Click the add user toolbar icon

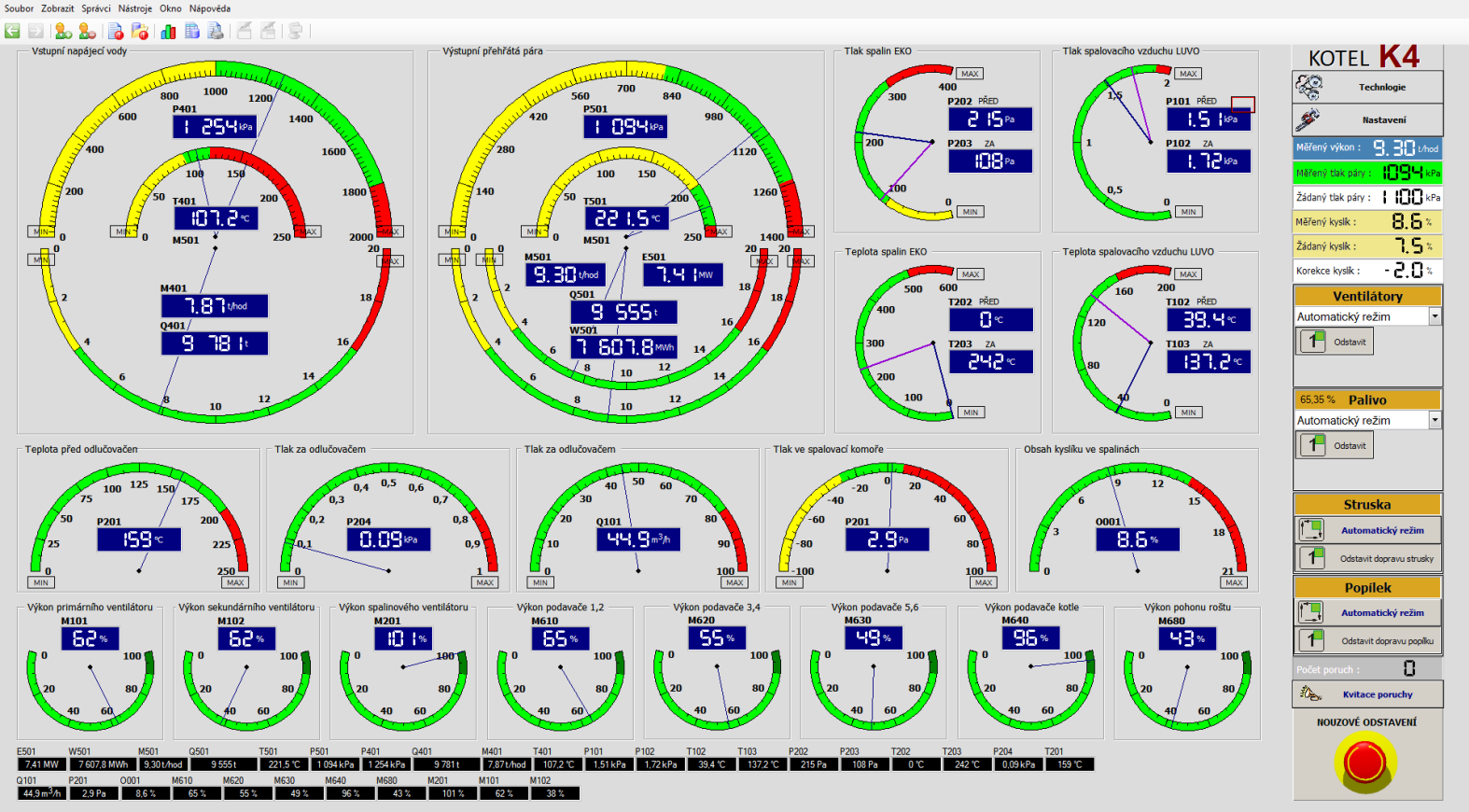63,31
